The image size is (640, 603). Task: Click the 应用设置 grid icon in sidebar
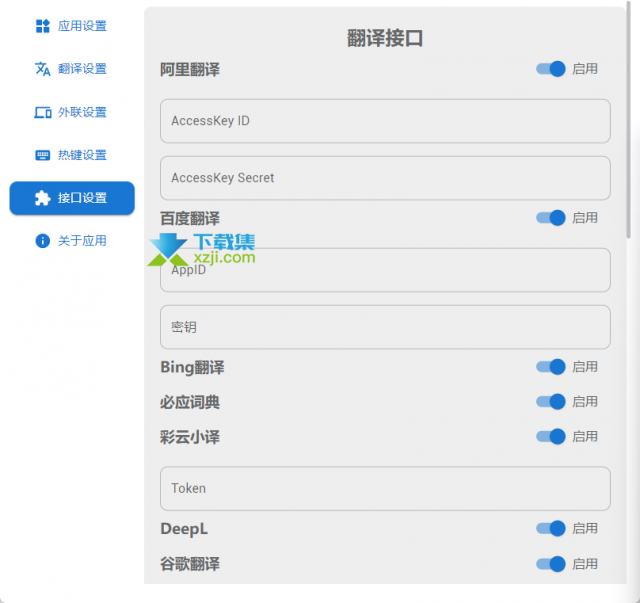click(x=42, y=26)
